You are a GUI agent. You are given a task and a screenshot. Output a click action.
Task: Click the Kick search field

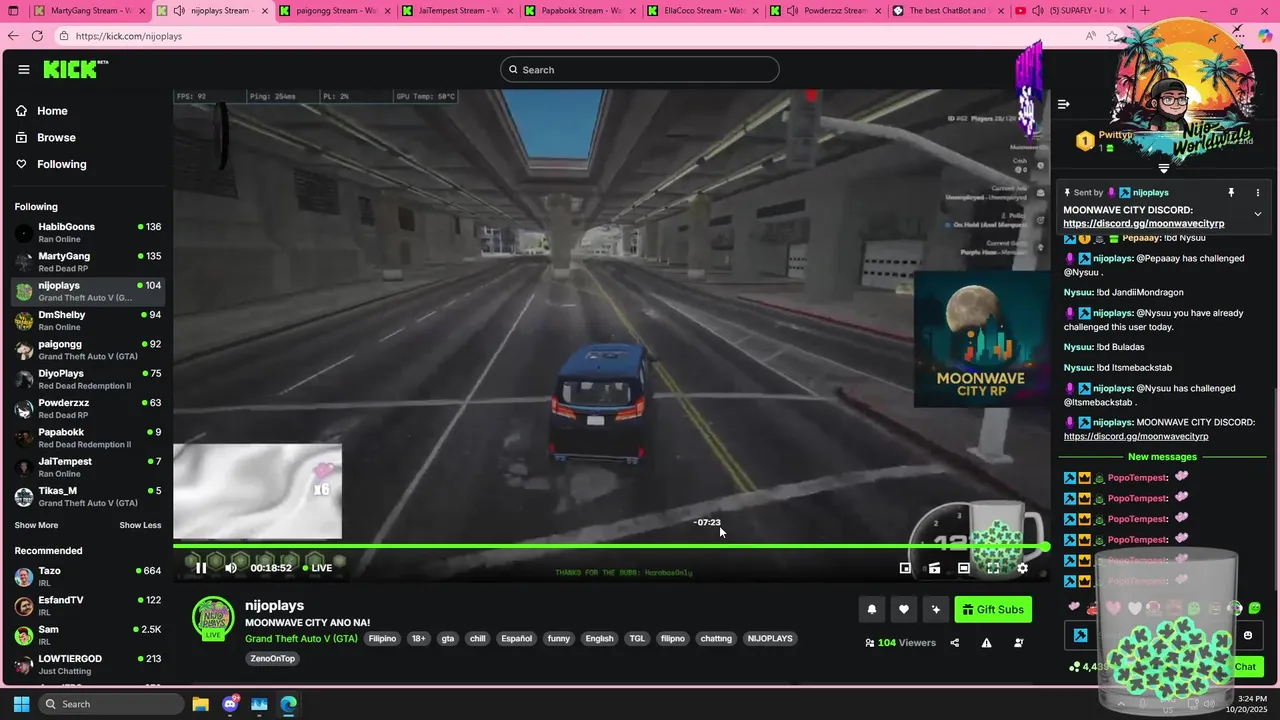tap(640, 70)
